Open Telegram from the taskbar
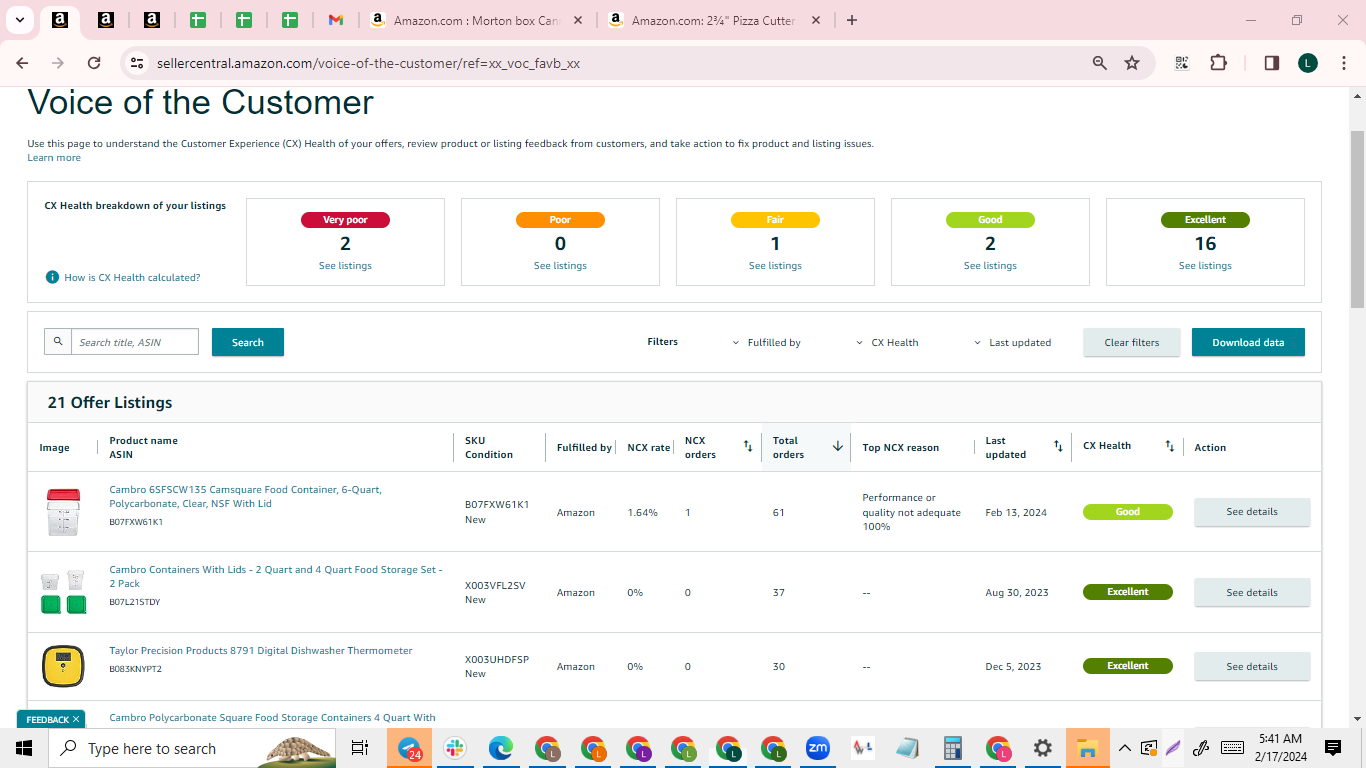Viewport: 1366px width, 768px height. coord(409,748)
